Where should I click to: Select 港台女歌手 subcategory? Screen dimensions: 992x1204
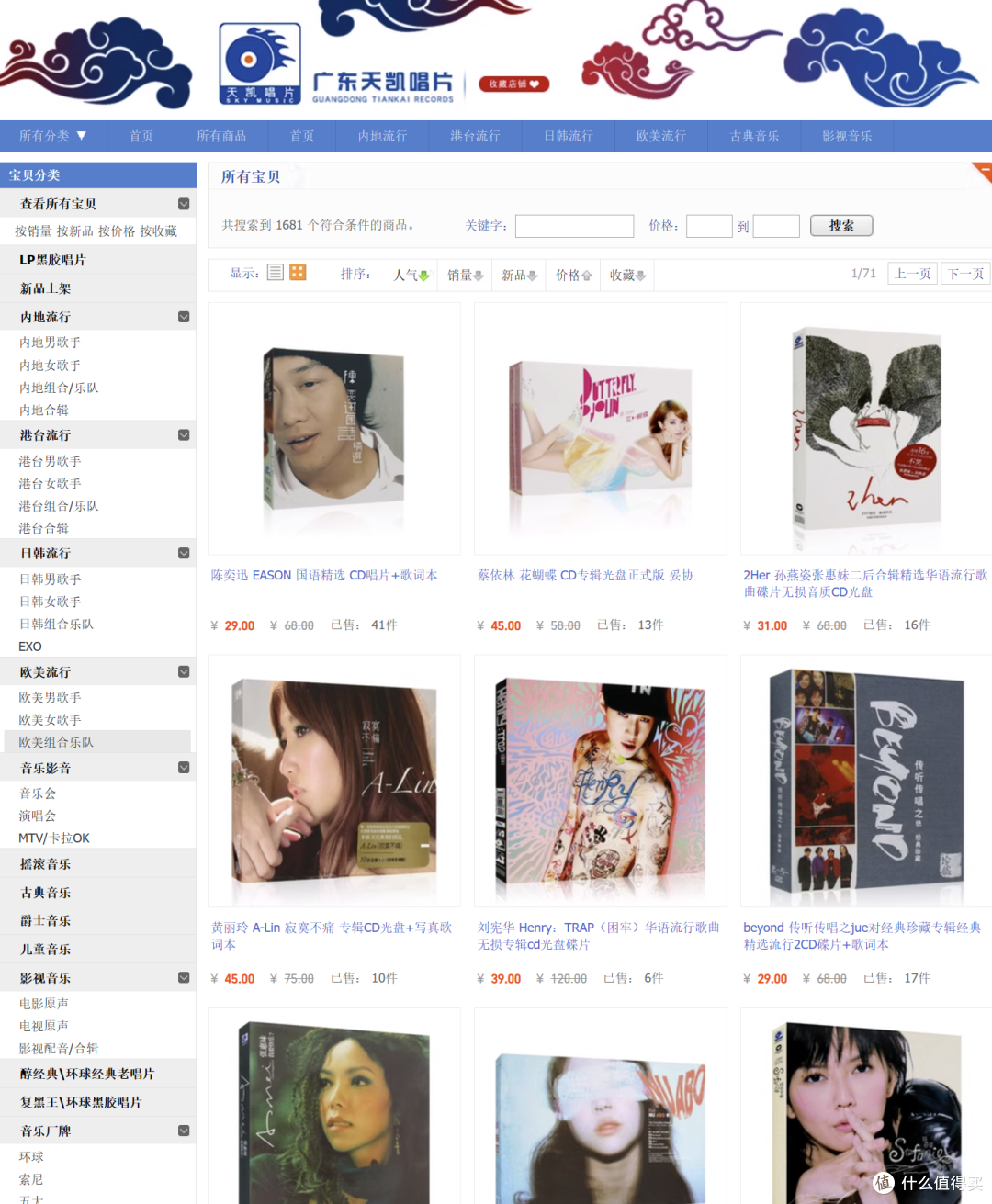point(51,483)
